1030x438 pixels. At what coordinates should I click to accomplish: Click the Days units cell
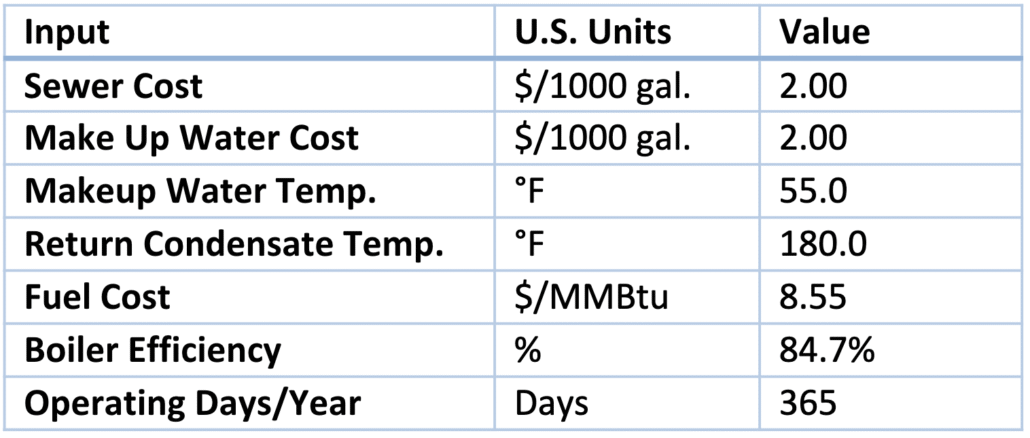coord(551,403)
